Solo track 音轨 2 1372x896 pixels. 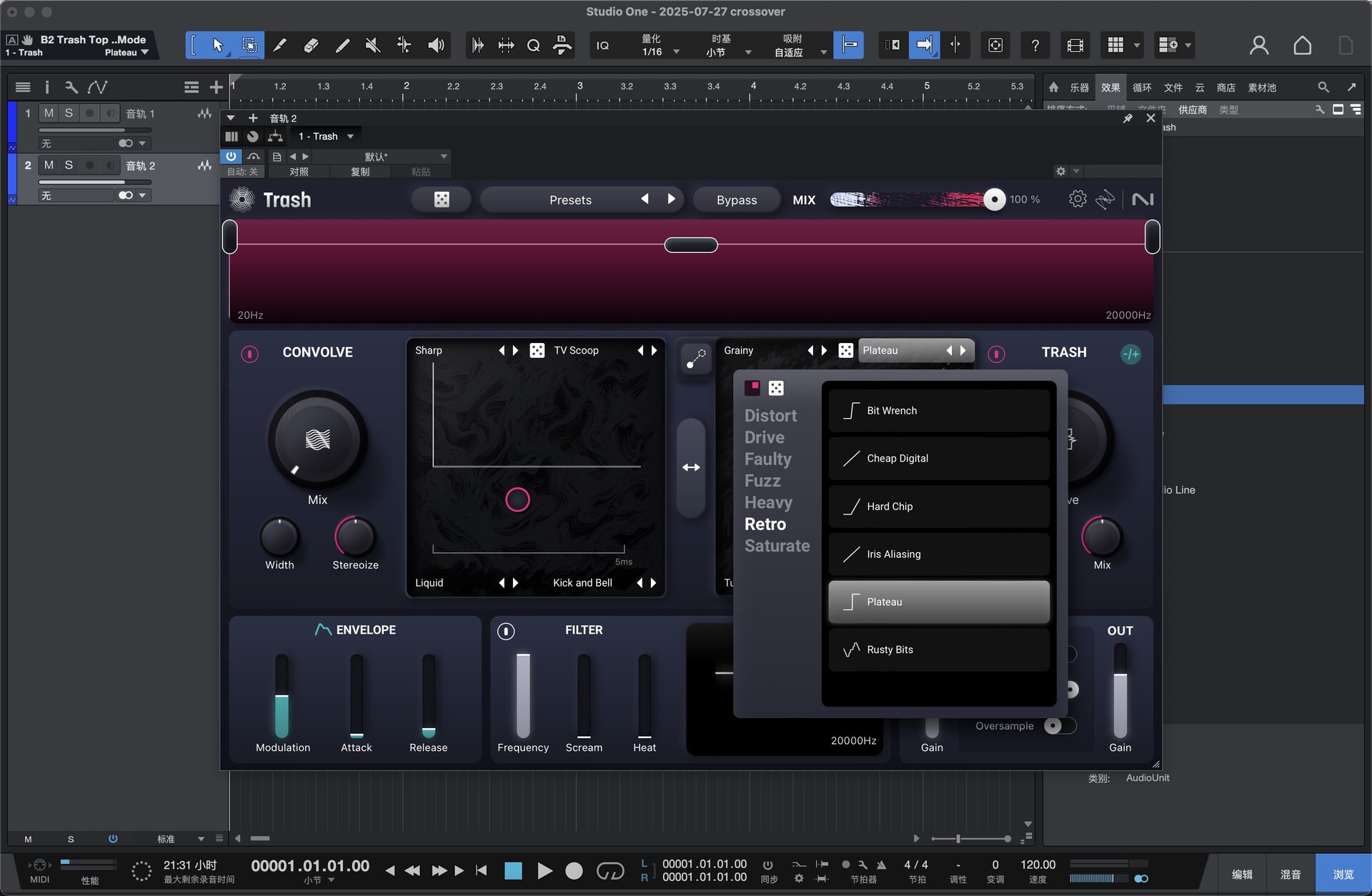[x=69, y=165]
